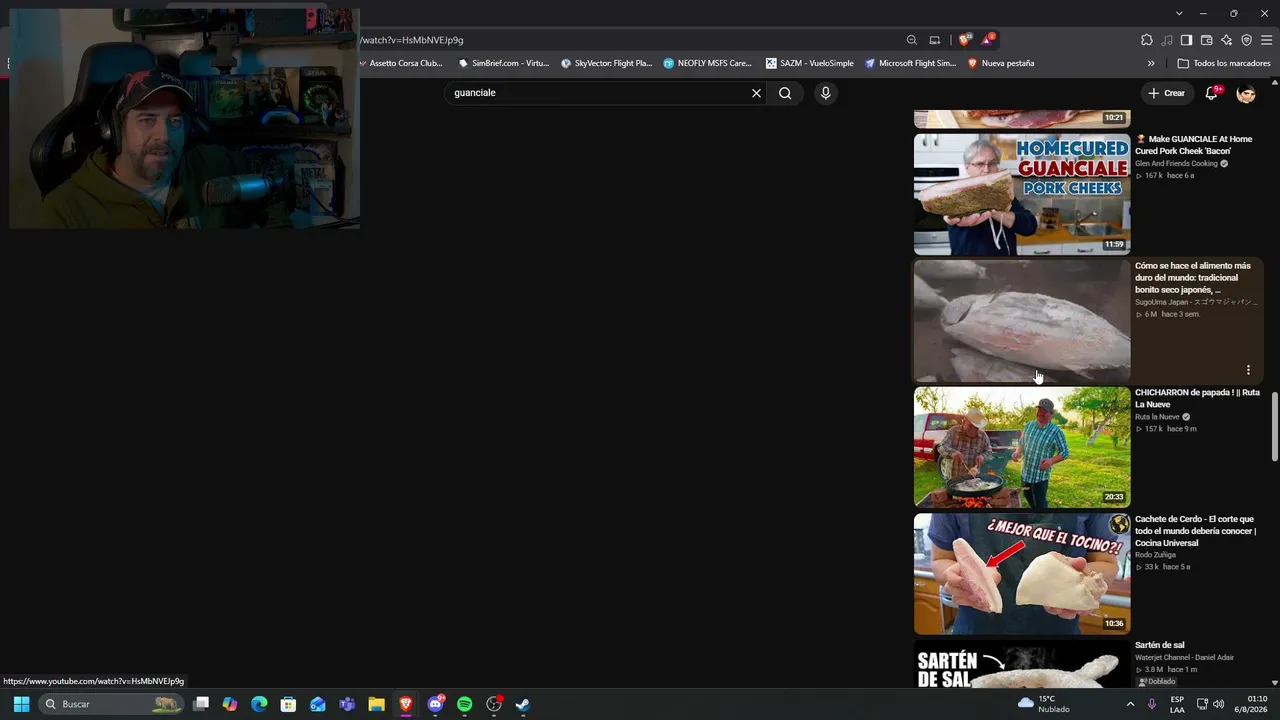Open the Sartén de sal video title
The width and height of the screenshot is (1280, 720).
(1160, 645)
